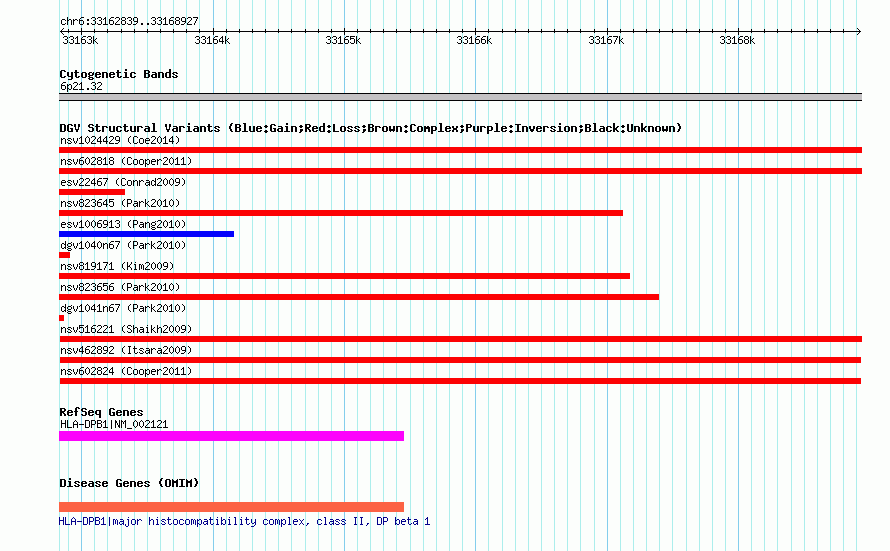Click the orange OMIM disease gene bar
Screen dimensions: 890x551
coord(232,507)
